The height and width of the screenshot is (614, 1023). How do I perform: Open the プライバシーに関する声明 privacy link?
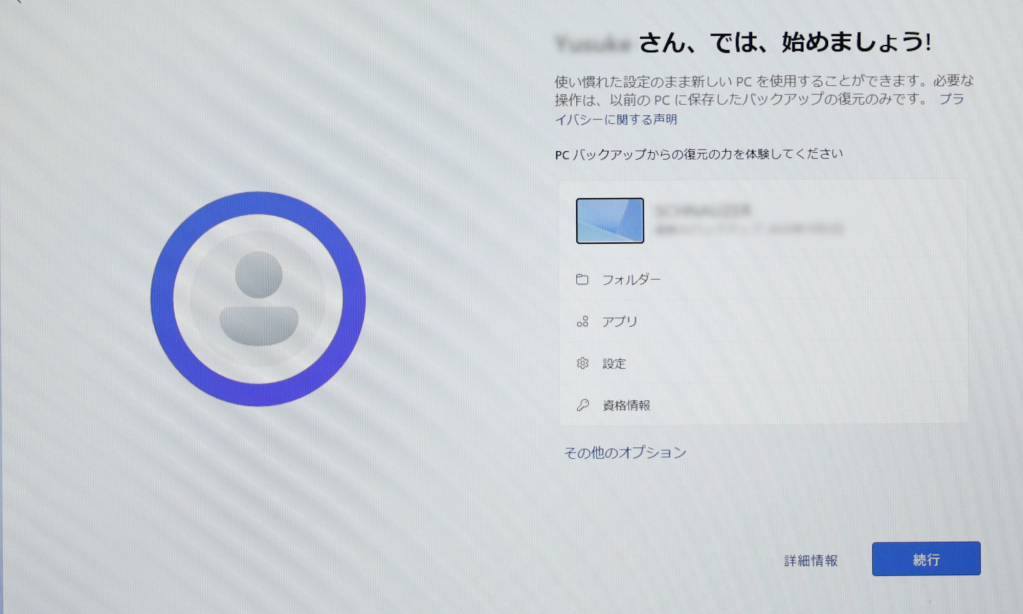[616, 119]
